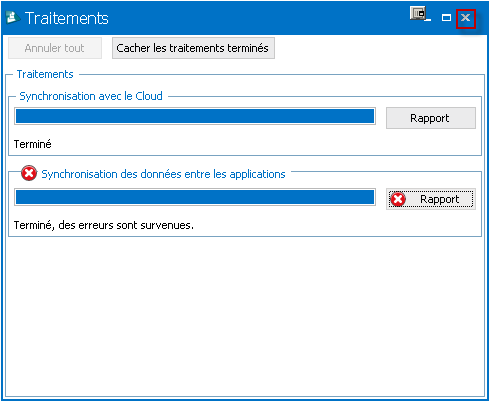The height and width of the screenshot is (402, 490).
Task: Click the red error icon beside Synchronisation des données
Action: click(x=29, y=173)
